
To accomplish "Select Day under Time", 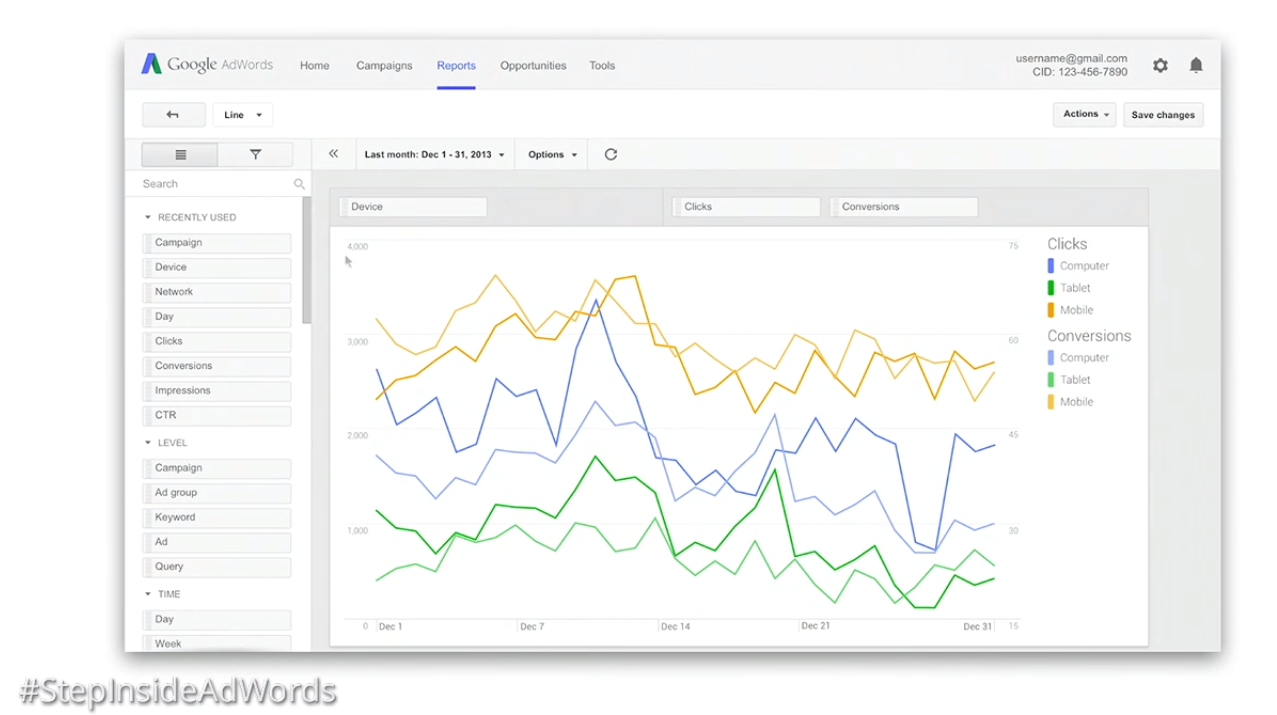I will 217,620.
